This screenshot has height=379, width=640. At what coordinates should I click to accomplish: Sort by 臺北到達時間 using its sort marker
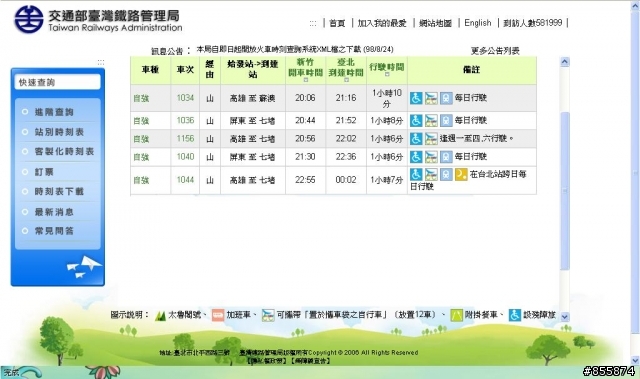[x=346, y=80]
